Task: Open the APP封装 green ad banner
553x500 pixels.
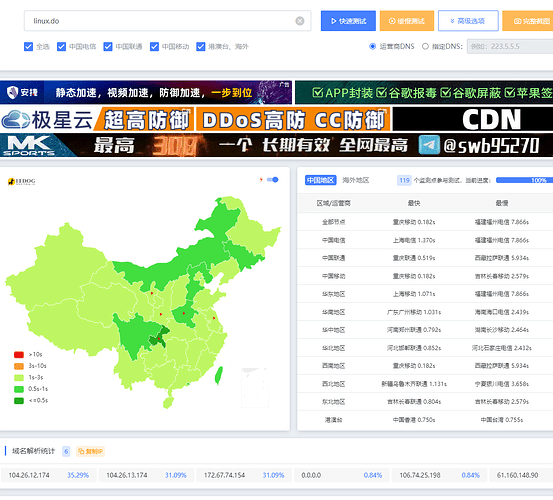Action: pyautogui.click(x=424, y=92)
